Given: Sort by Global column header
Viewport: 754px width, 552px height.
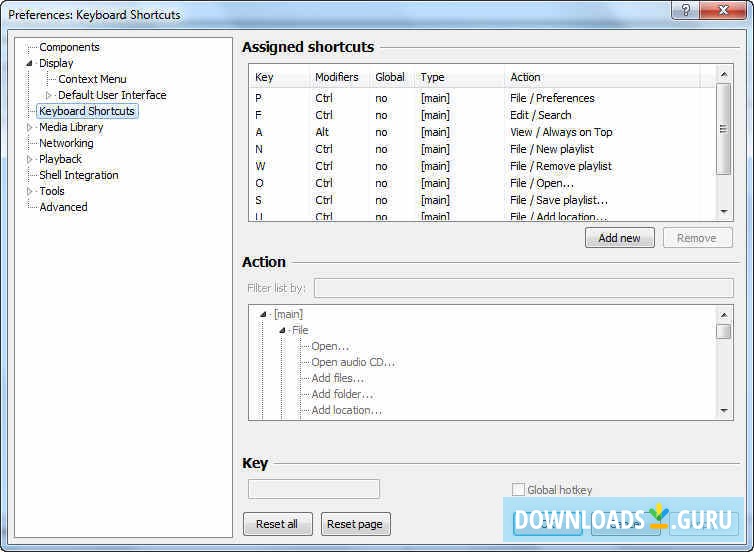Looking at the screenshot, I should tap(392, 77).
